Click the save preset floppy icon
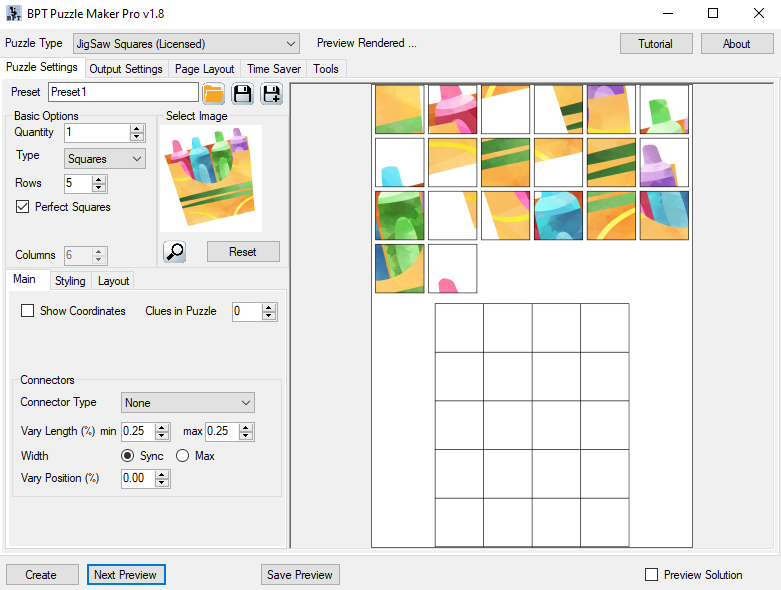This screenshot has width=781, height=590. (242, 94)
